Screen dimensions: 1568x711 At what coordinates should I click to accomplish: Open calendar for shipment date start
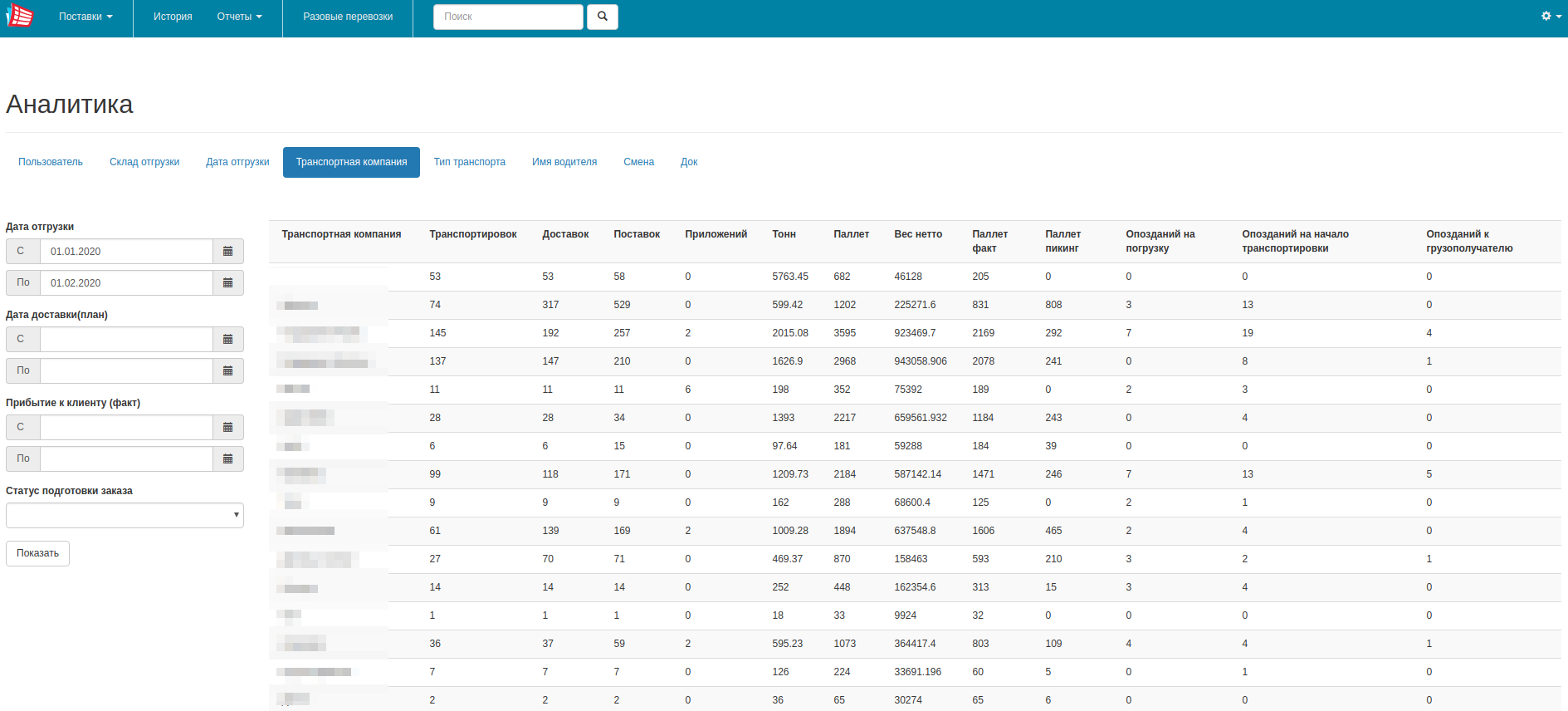click(228, 252)
